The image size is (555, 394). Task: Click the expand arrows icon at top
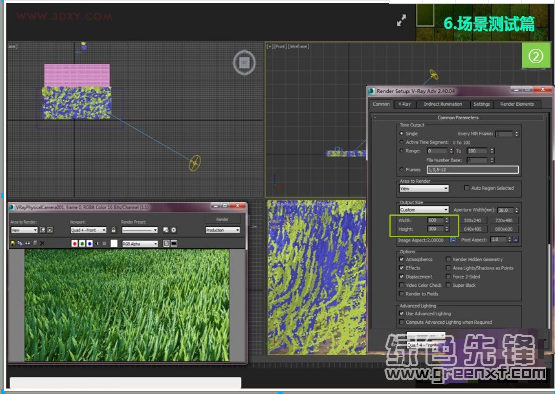click(x=401, y=21)
